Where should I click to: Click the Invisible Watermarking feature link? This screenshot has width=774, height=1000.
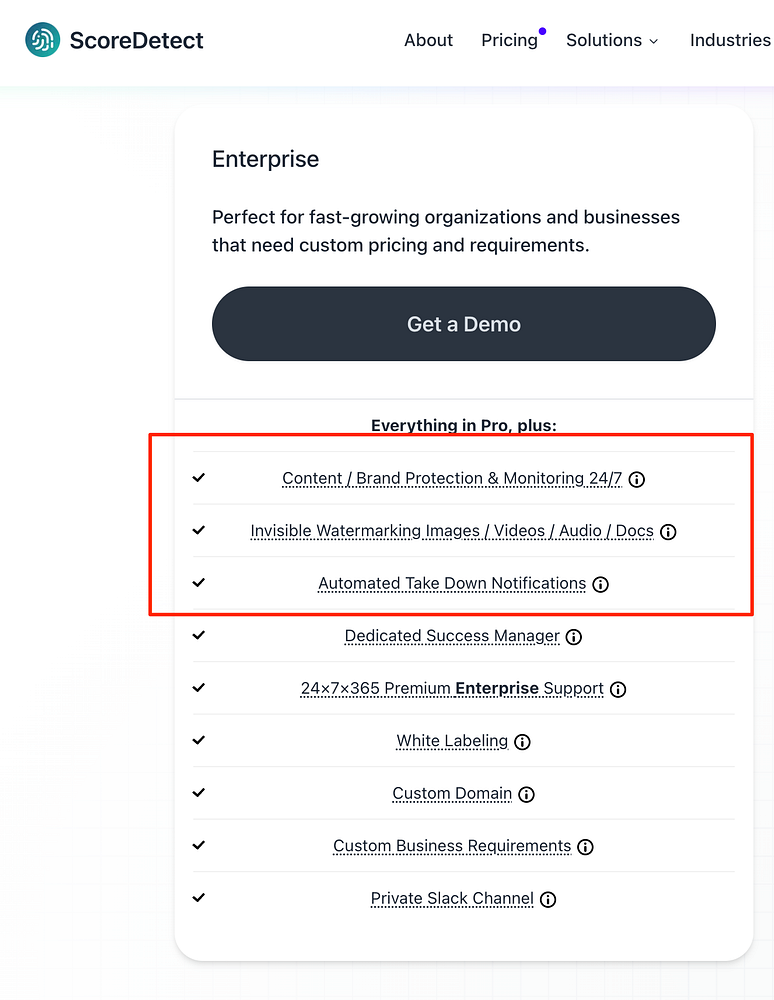coord(452,531)
